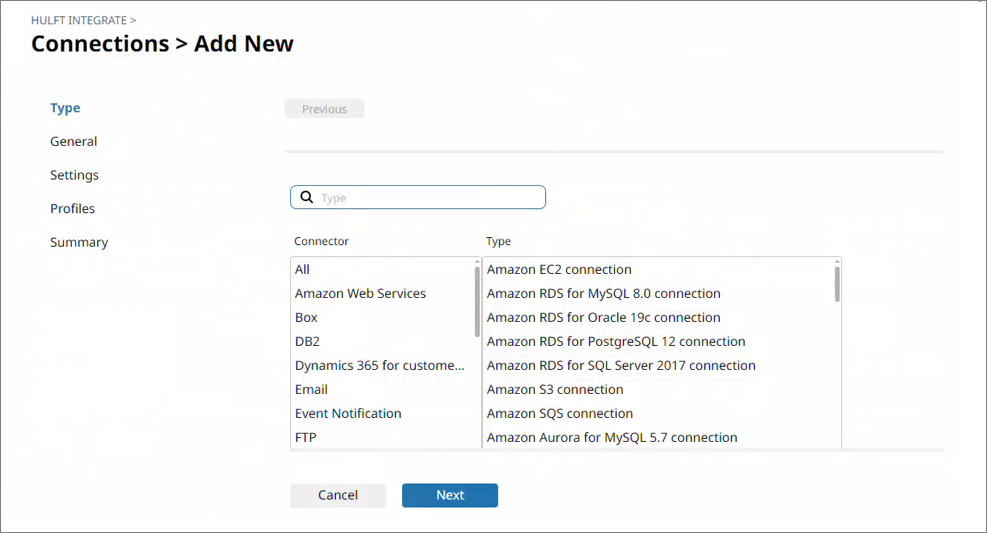Click the Type list scrollbar
987x533 pixels.
click(x=837, y=284)
